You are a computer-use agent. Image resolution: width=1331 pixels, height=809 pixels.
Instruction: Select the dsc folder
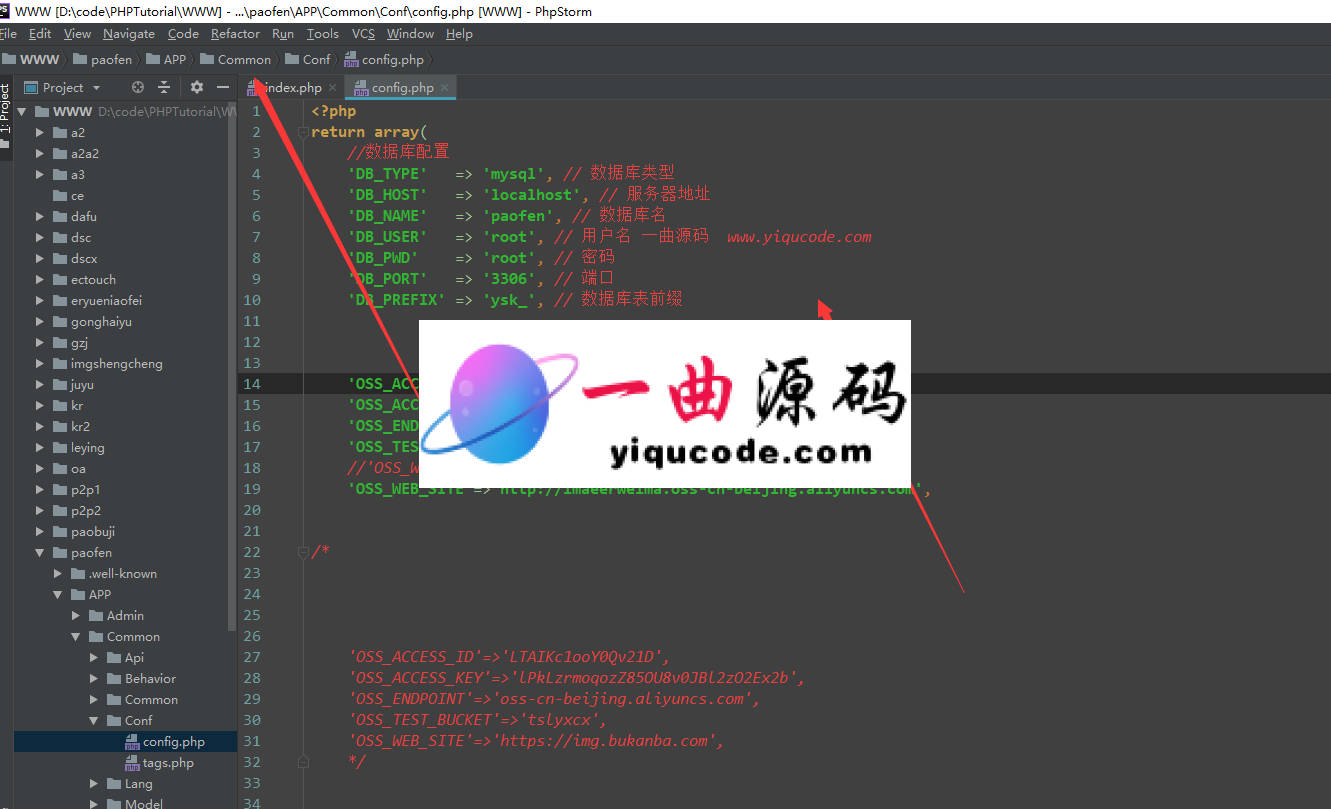coord(81,238)
